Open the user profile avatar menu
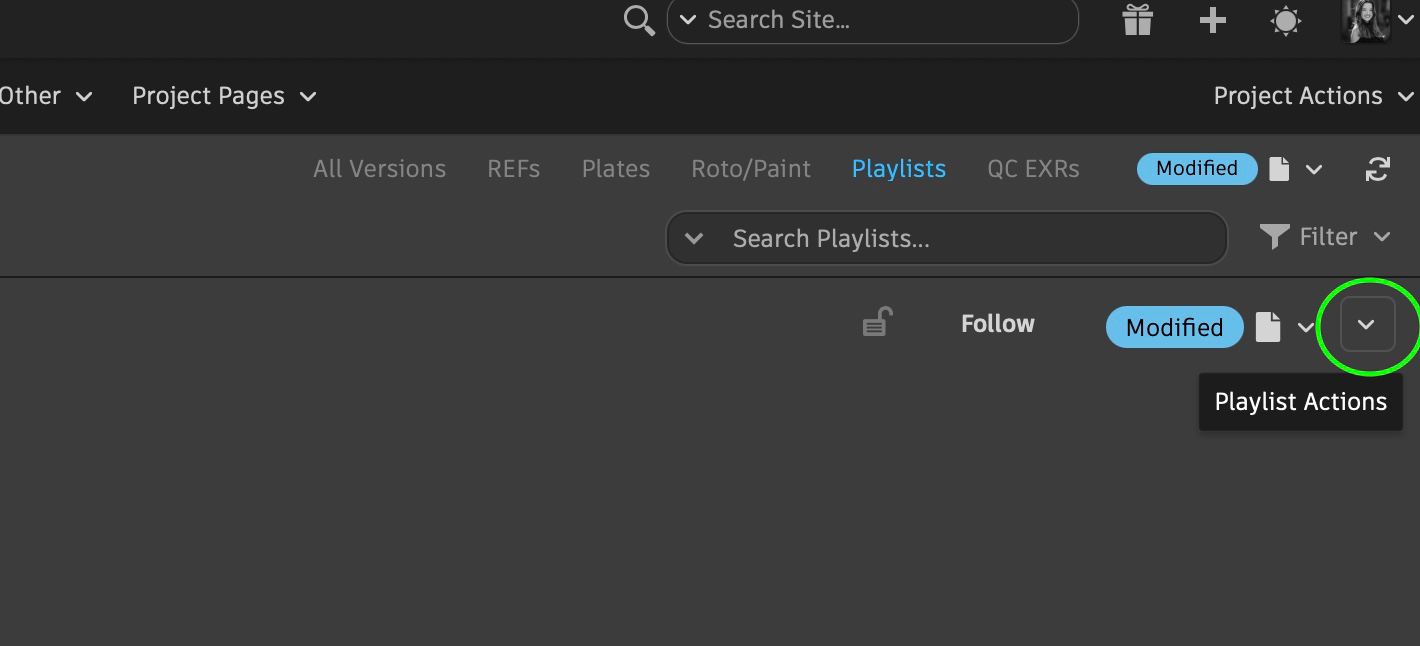The image size is (1420, 646). point(1365,20)
